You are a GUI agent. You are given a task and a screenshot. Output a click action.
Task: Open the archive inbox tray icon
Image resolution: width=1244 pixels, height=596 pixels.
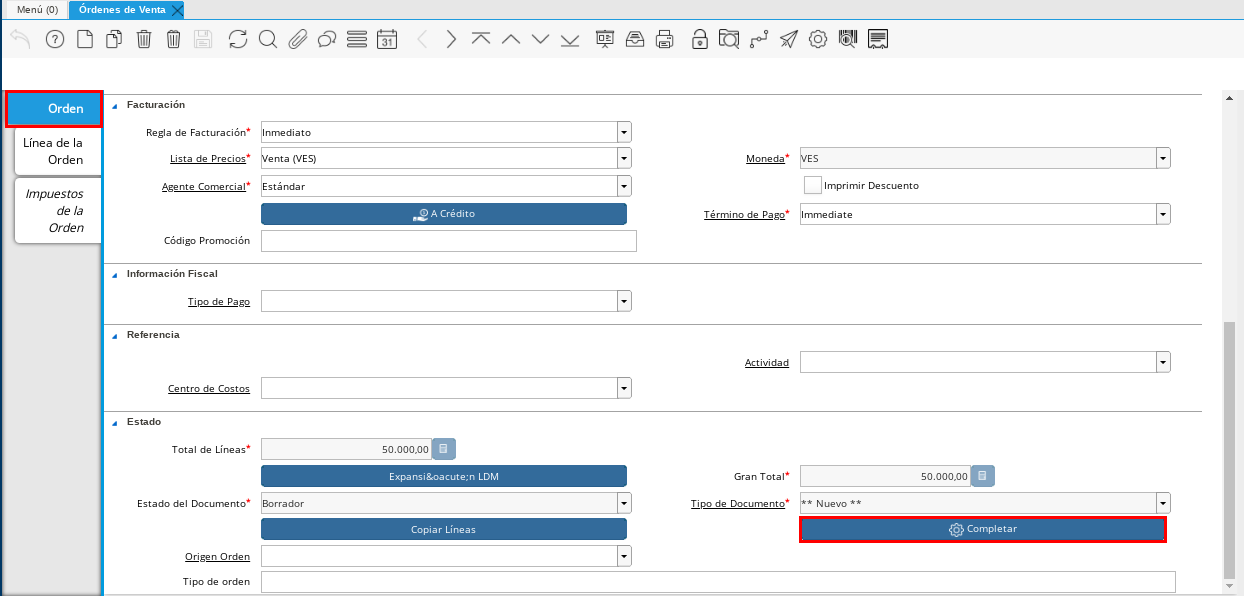click(x=635, y=39)
